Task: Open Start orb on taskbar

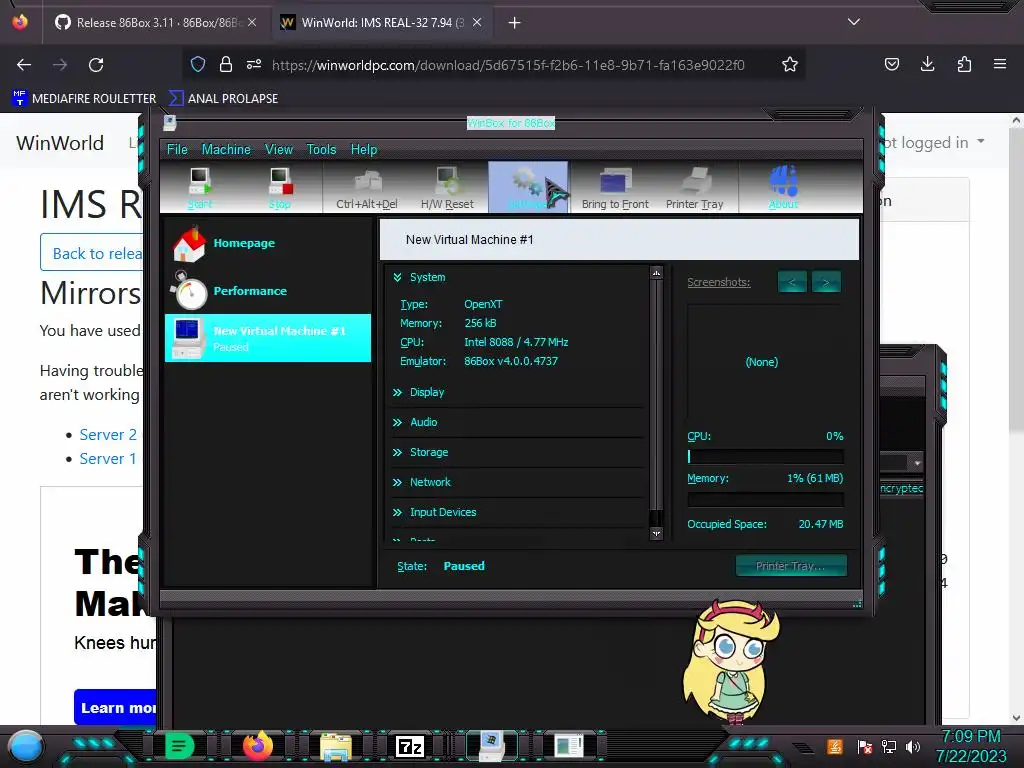Action: point(26,746)
